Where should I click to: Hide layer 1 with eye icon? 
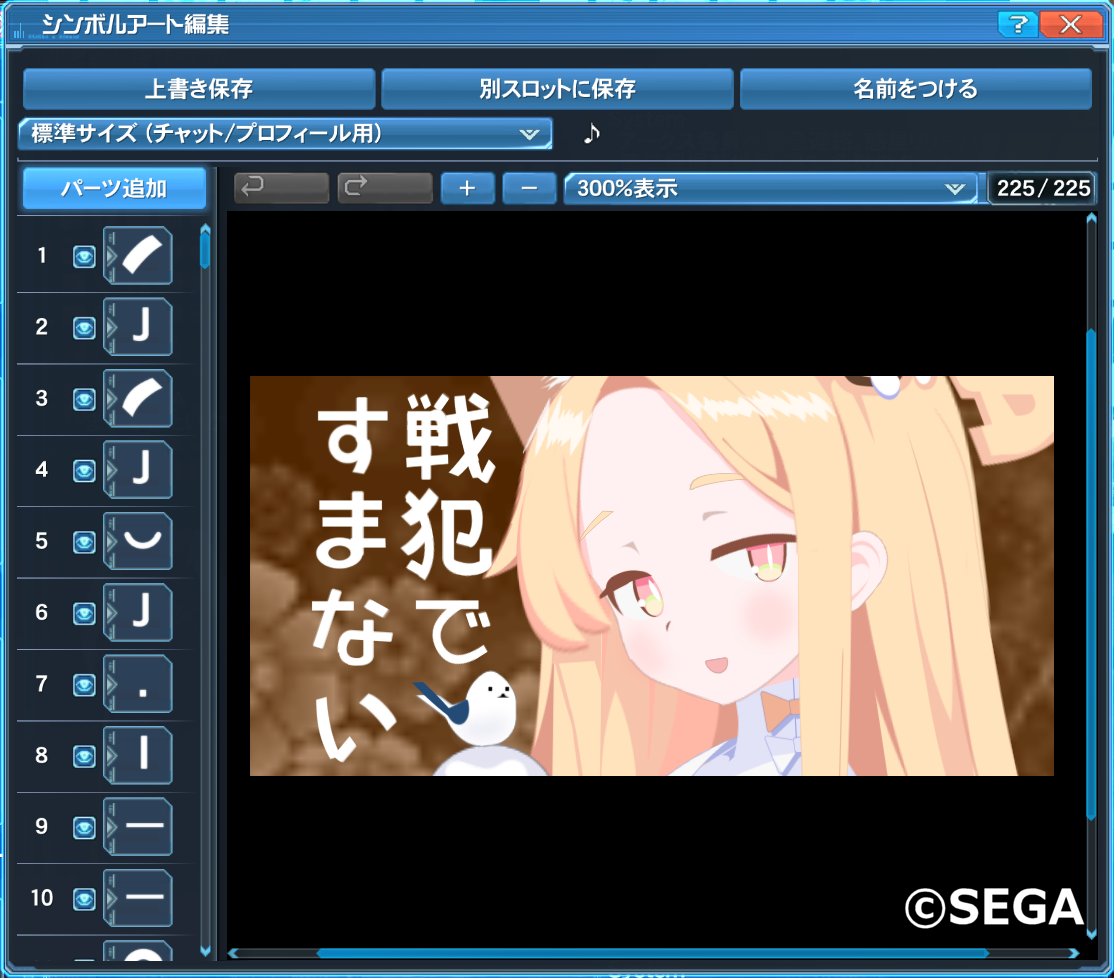84,256
